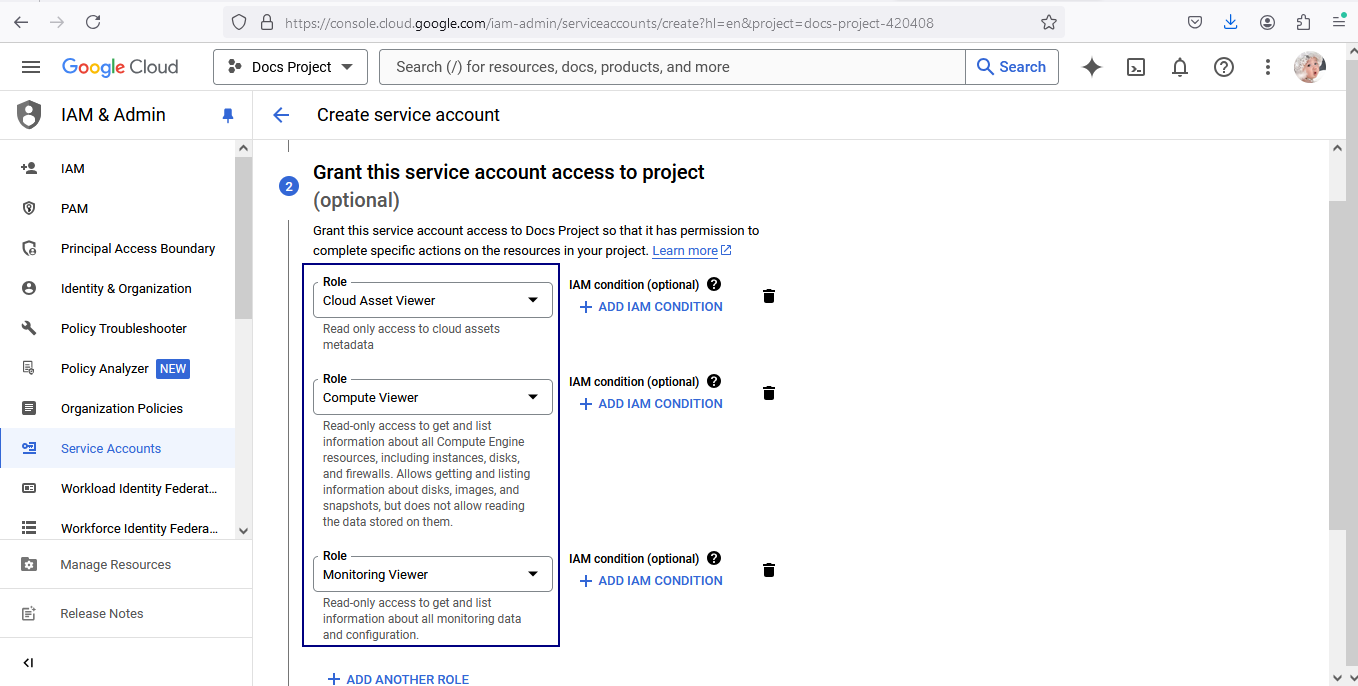Open Organization Policies

118,408
